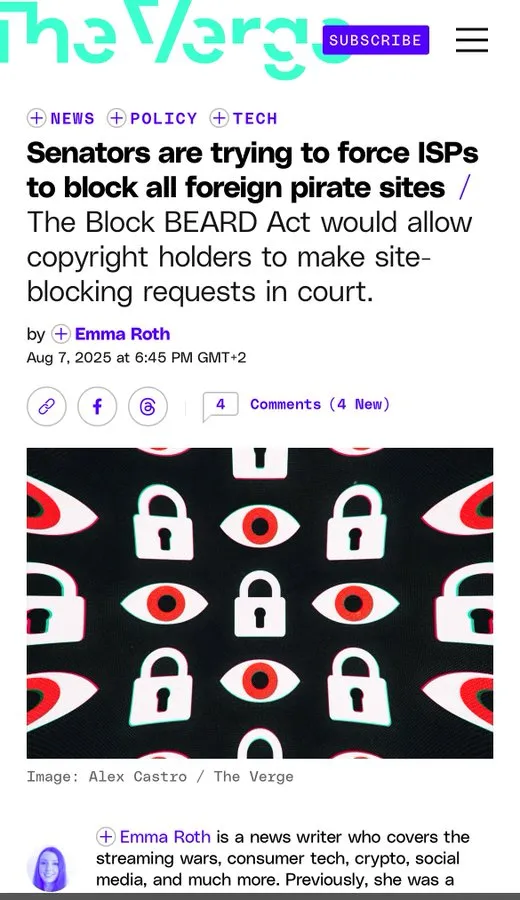Share the article on Threads icon
The height and width of the screenshot is (900, 520).
148,406
